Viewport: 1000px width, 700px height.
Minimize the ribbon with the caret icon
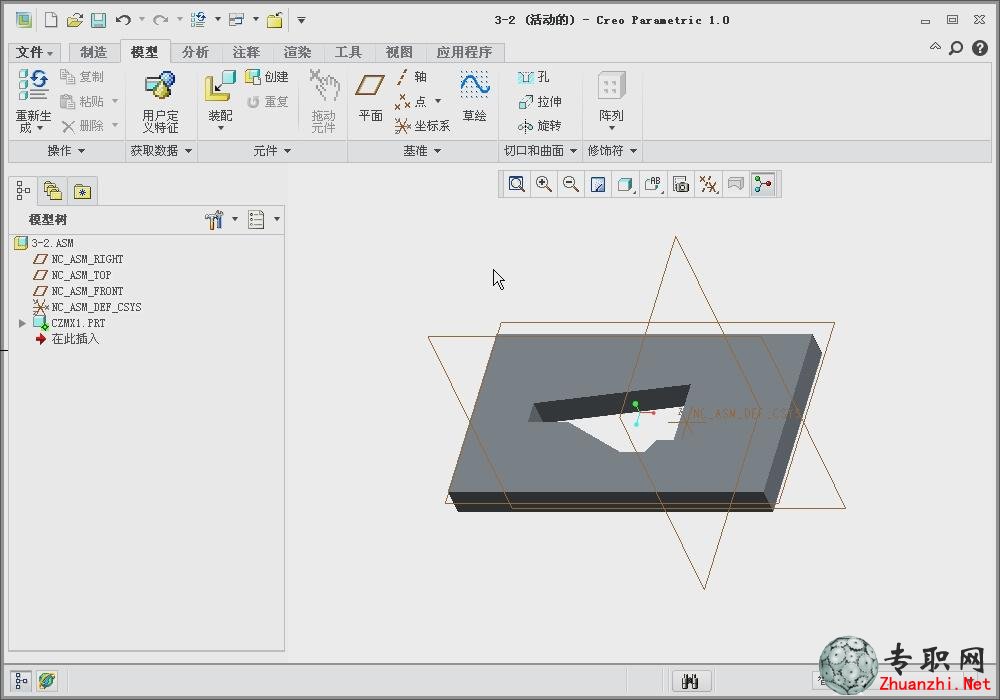935,47
